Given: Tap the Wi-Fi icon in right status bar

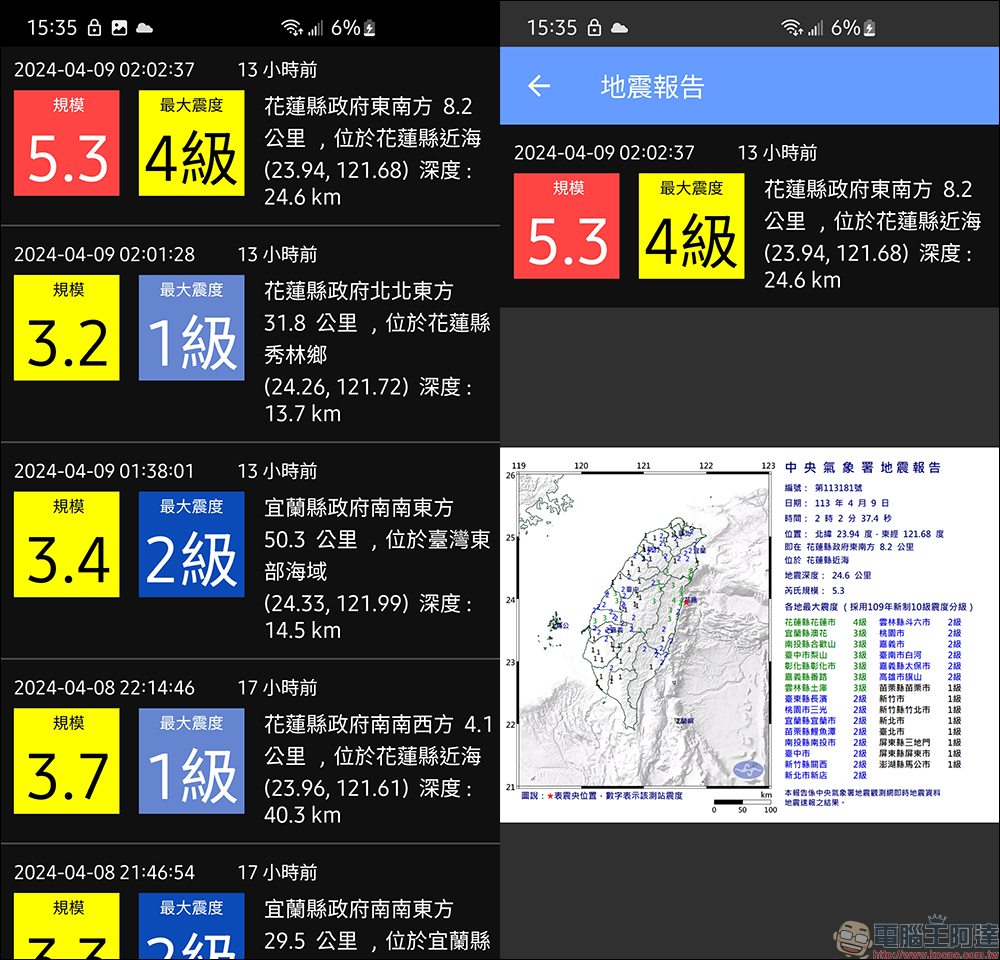Looking at the screenshot, I should coord(792,27).
